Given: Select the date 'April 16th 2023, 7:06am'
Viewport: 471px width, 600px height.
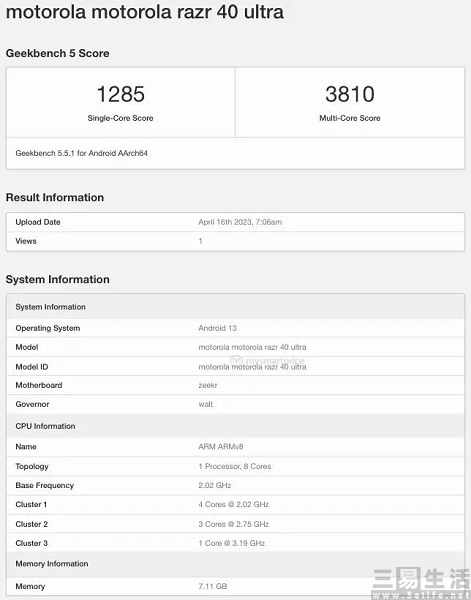Looking at the screenshot, I should [240, 222].
